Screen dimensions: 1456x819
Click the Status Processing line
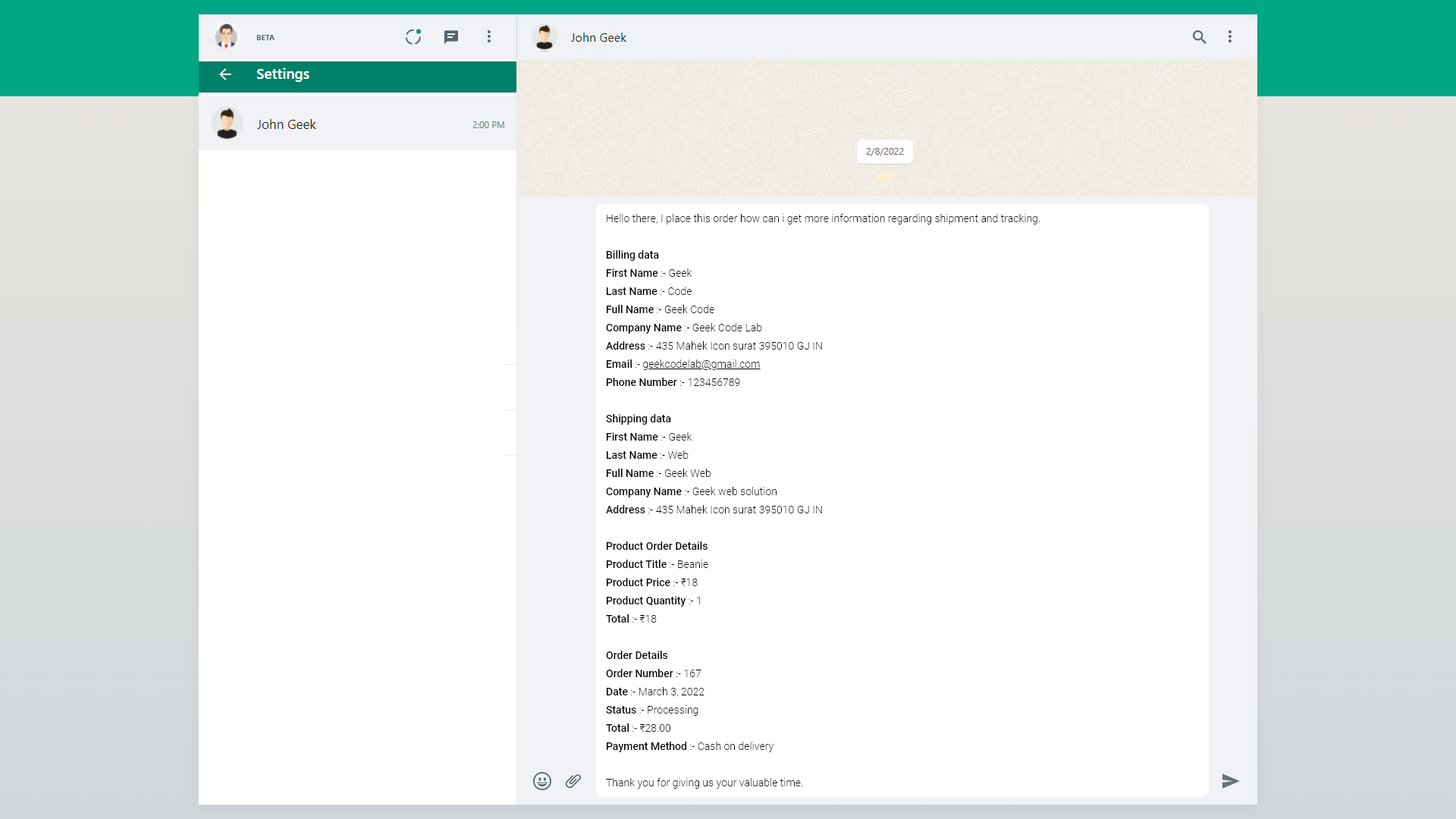(x=652, y=710)
